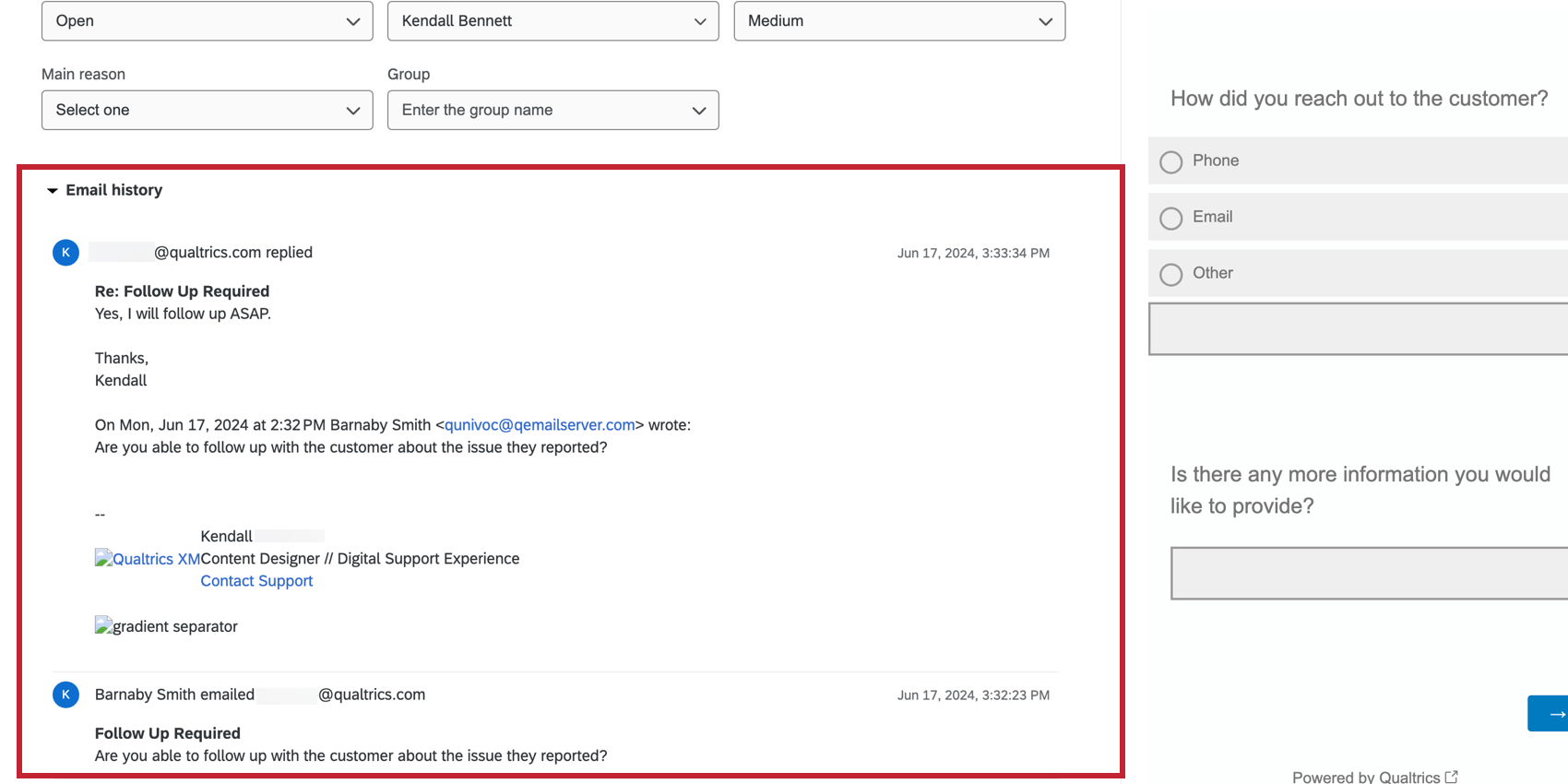Select the Other radio option
The height and width of the screenshot is (784, 1568).
click(x=1171, y=274)
